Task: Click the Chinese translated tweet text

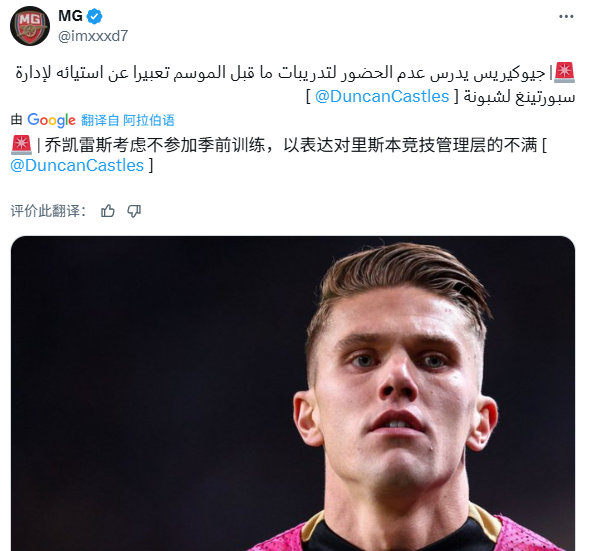Action: (279, 155)
